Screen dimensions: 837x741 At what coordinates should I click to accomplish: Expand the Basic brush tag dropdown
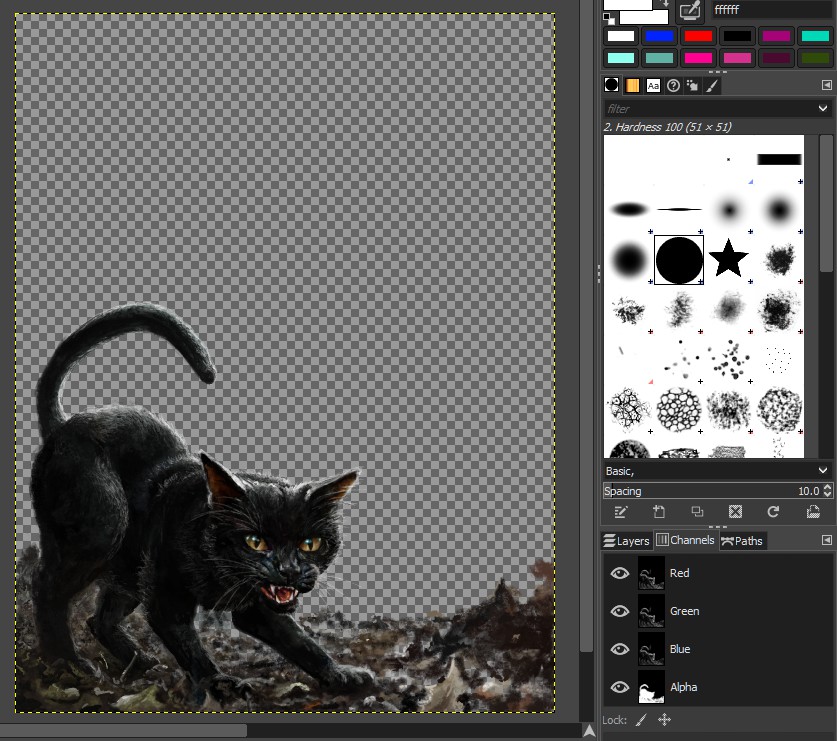(823, 470)
